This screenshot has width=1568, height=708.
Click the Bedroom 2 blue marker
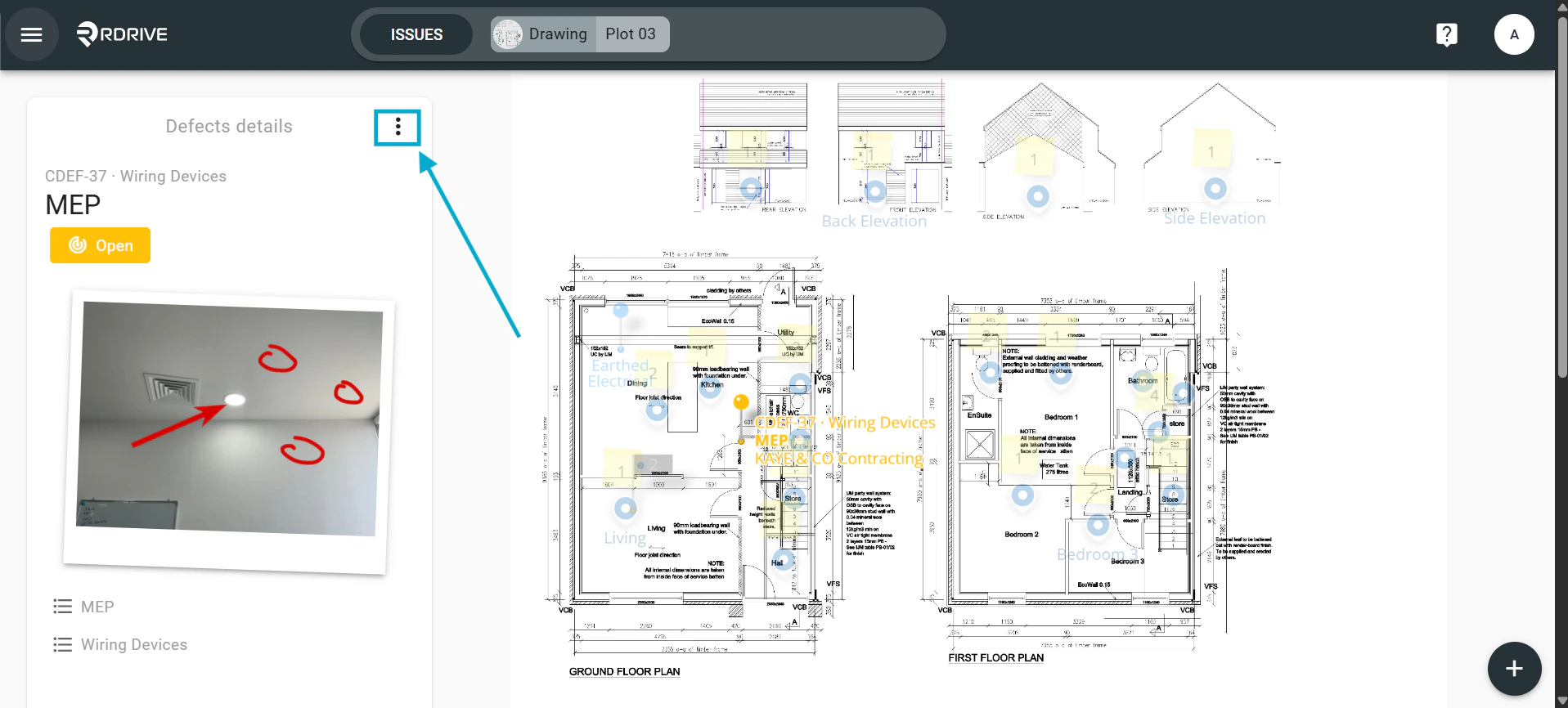(x=1022, y=495)
